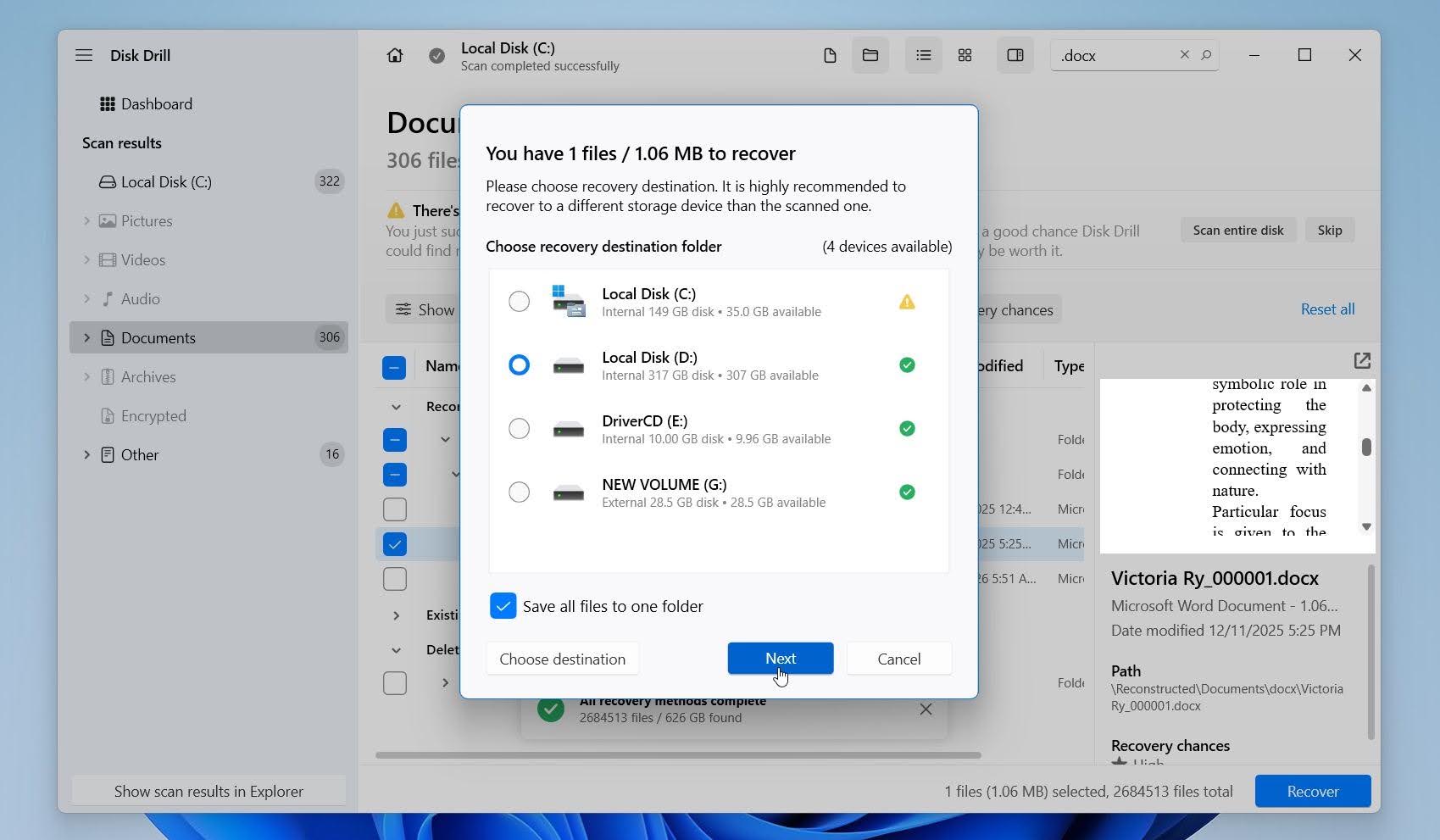Click Show scan results in Explorer
Viewport: 1440px width, 840px height.
pos(208,791)
